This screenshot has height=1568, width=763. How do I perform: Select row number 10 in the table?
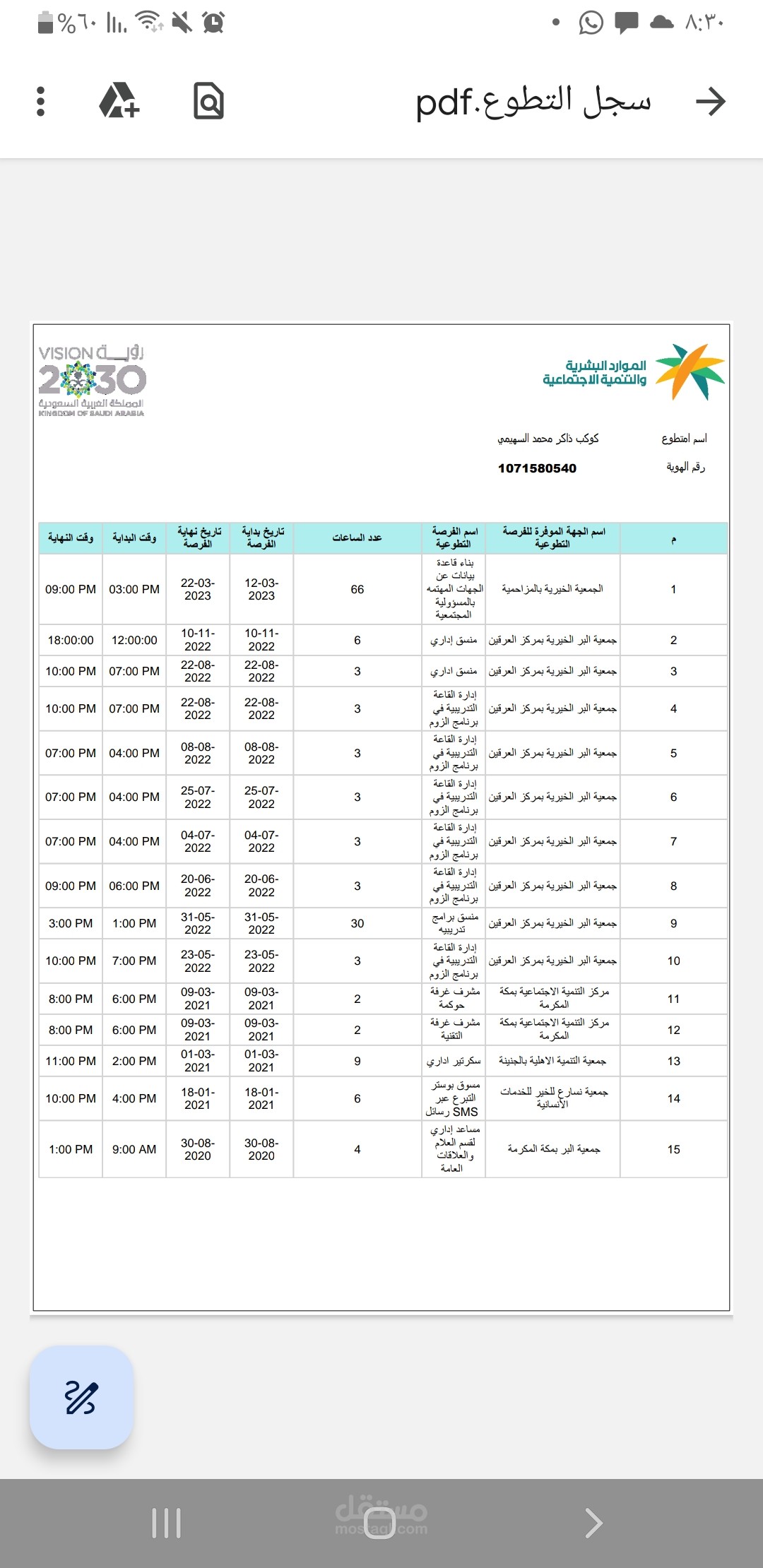click(x=674, y=961)
